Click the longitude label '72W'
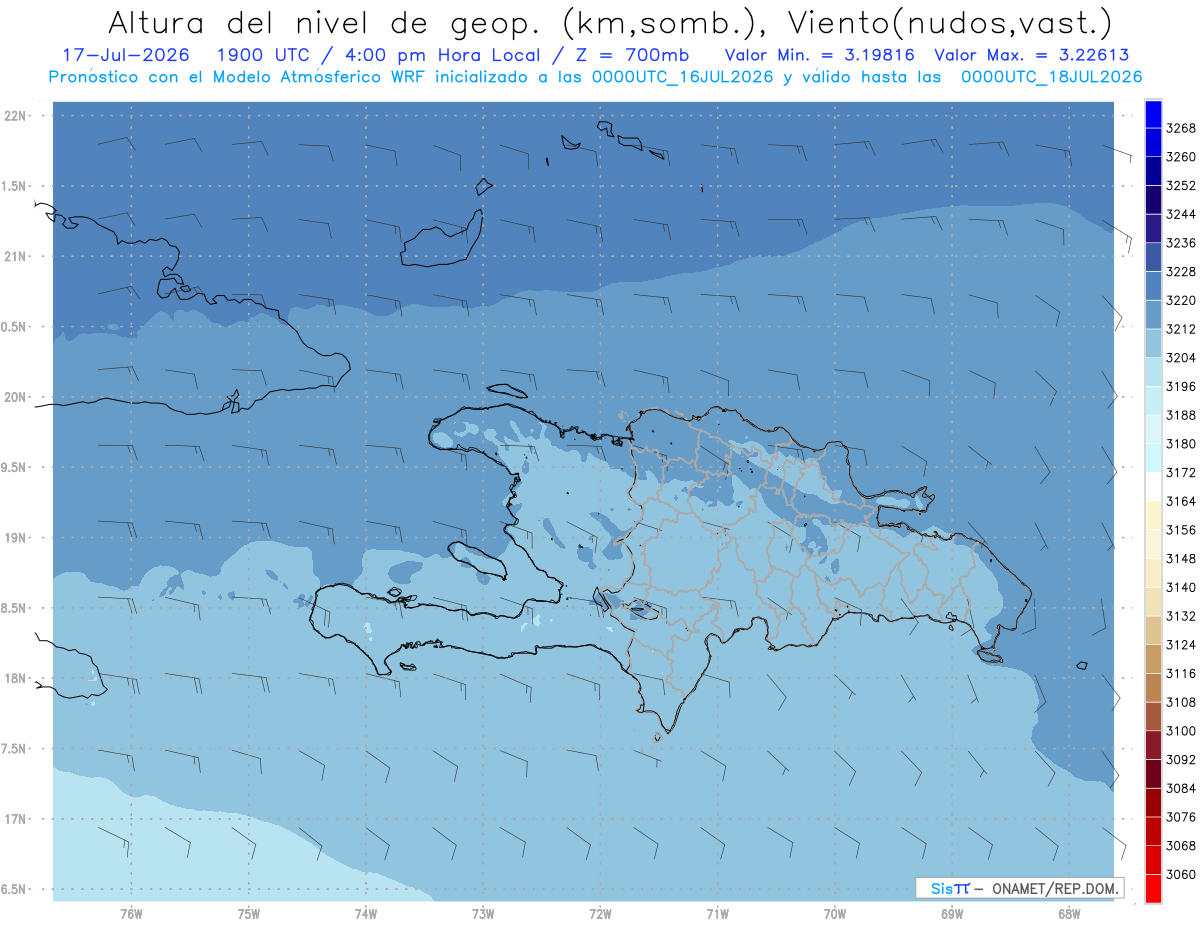Screen dimensions: 1200x927 pyautogui.click(x=601, y=913)
